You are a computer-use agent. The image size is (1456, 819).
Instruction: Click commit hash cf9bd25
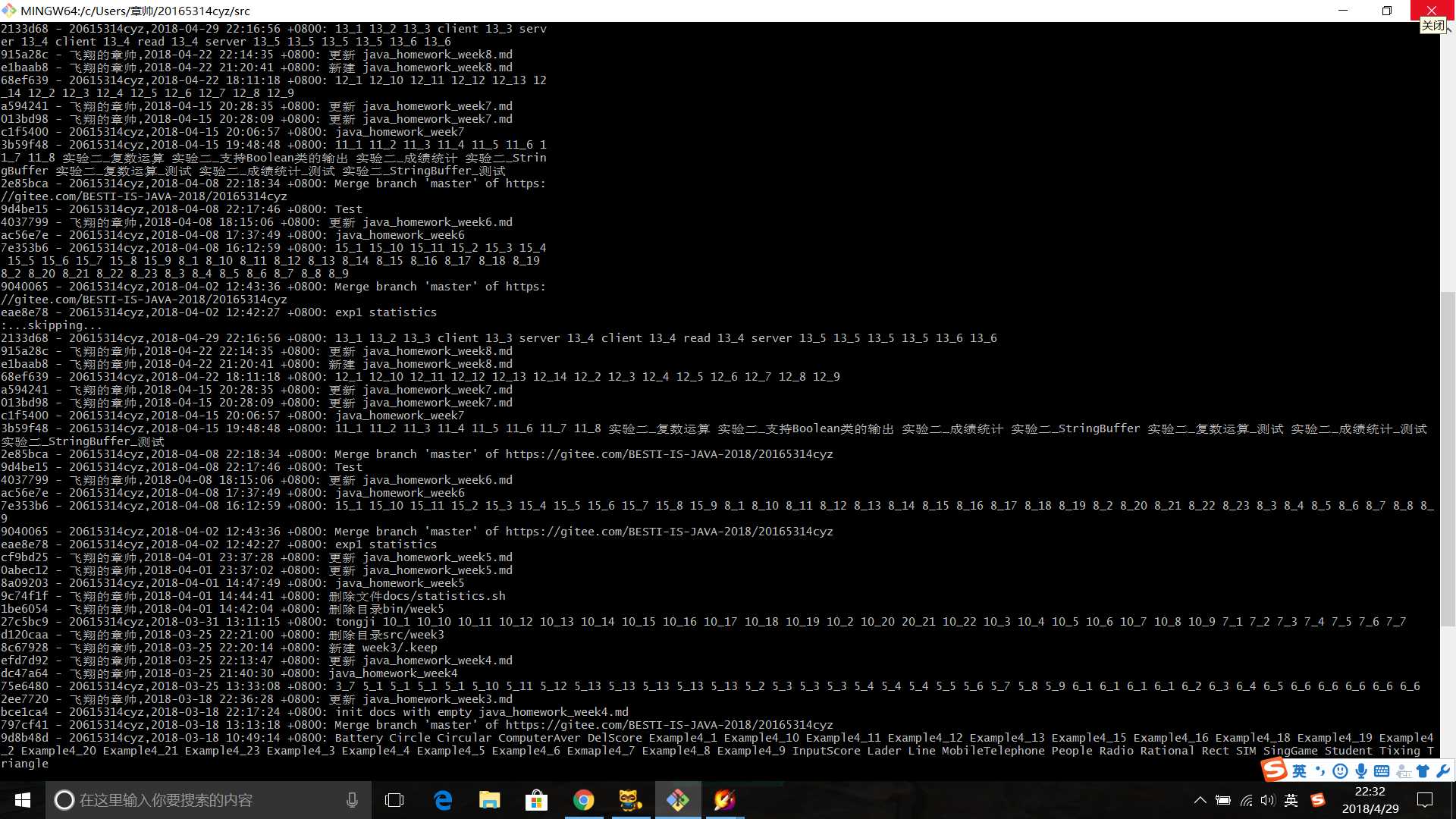(x=24, y=557)
